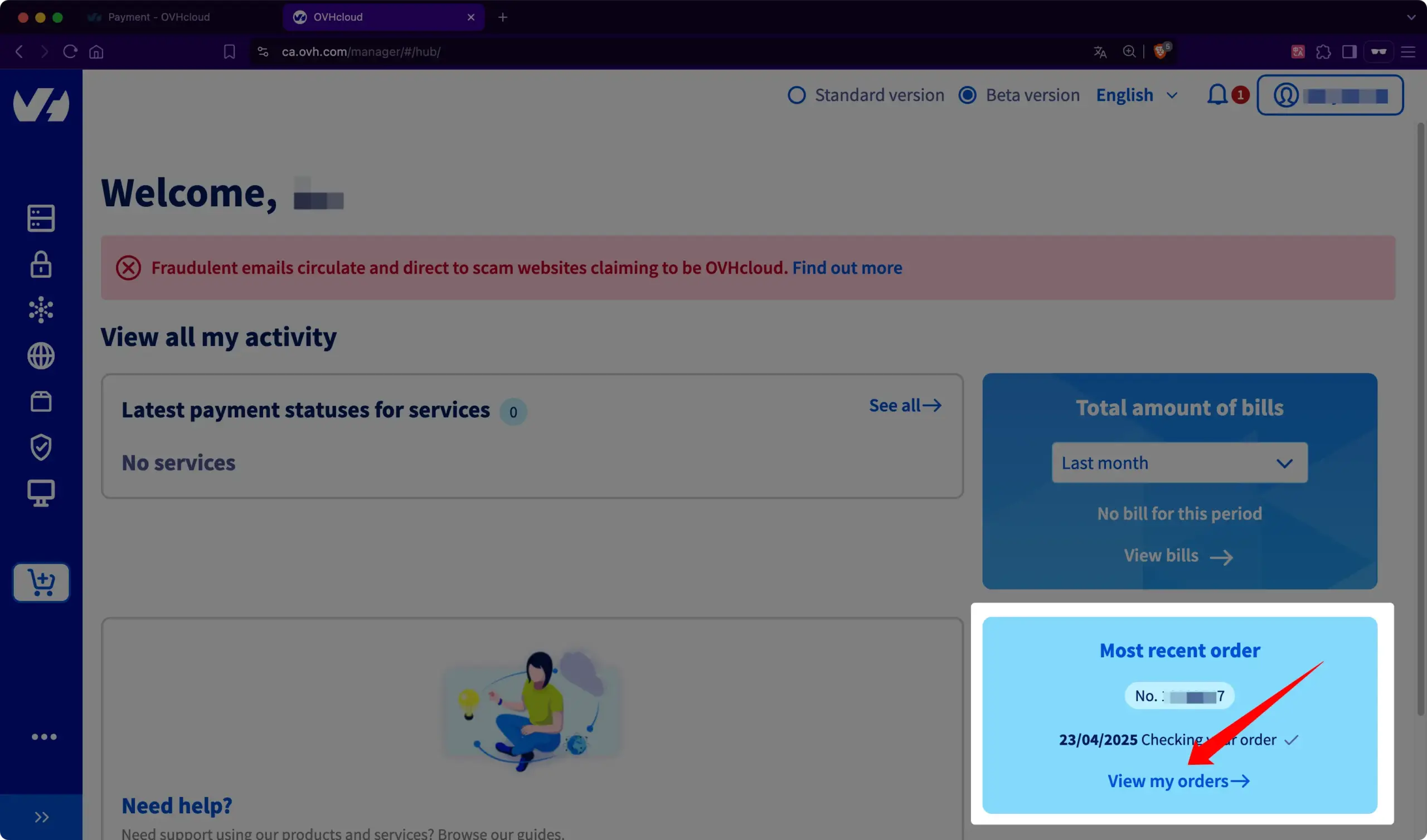This screenshot has height=840, width=1427.
Task: Click the page vertical scrollbar
Action: point(1421,419)
